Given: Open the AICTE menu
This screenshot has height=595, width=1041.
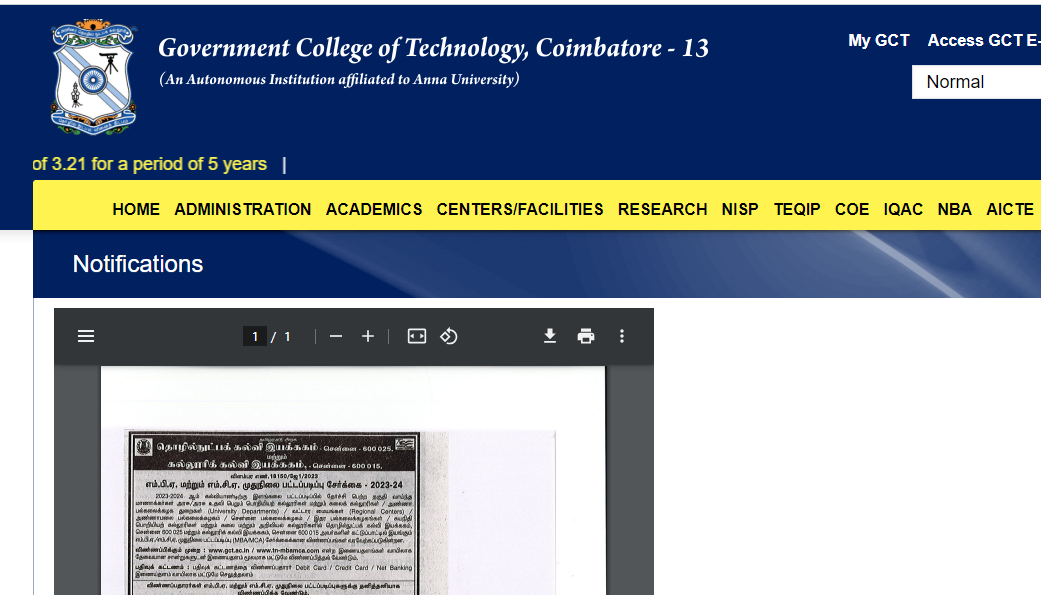Looking at the screenshot, I should tap(1010, 209).
